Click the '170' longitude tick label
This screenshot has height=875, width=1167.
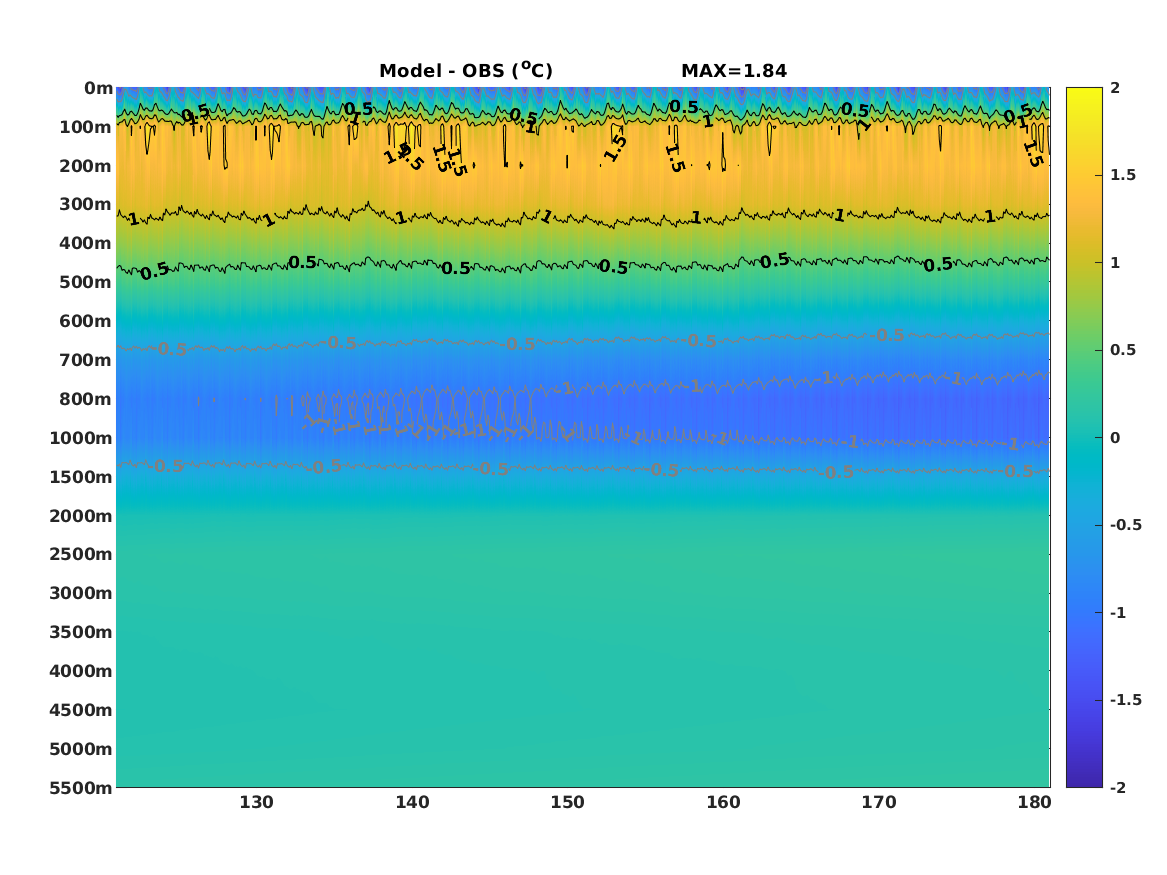(879, 802)
